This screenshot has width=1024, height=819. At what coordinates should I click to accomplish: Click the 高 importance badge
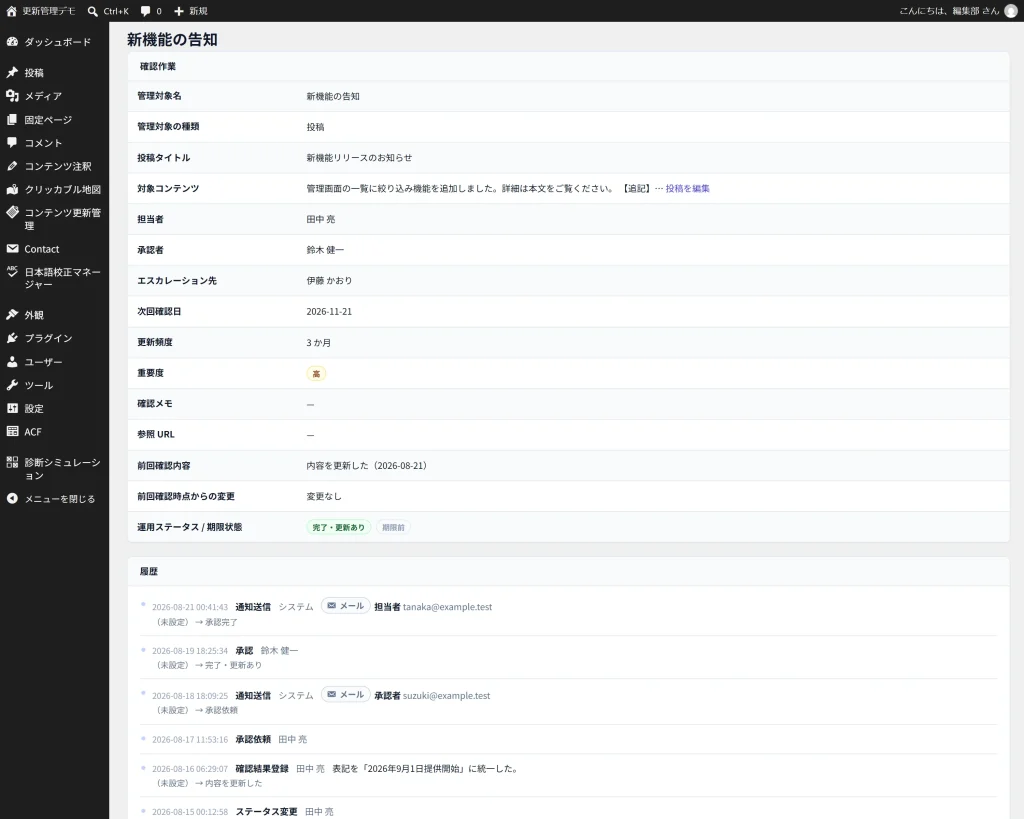pos(316,374)
